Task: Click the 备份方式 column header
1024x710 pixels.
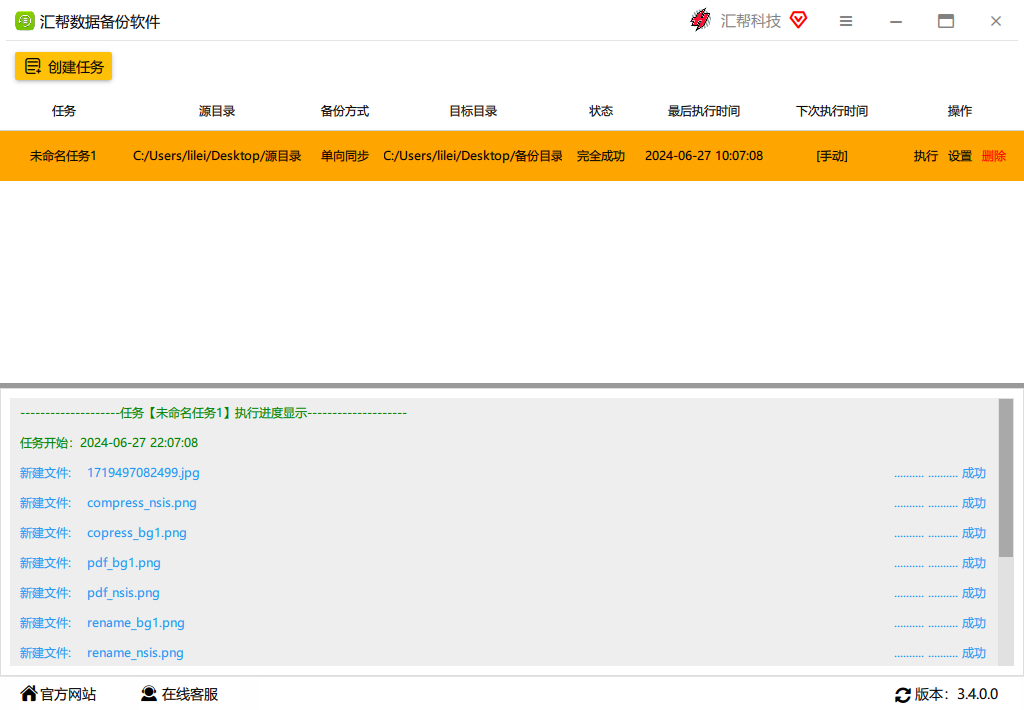Action: coord(345,111)
